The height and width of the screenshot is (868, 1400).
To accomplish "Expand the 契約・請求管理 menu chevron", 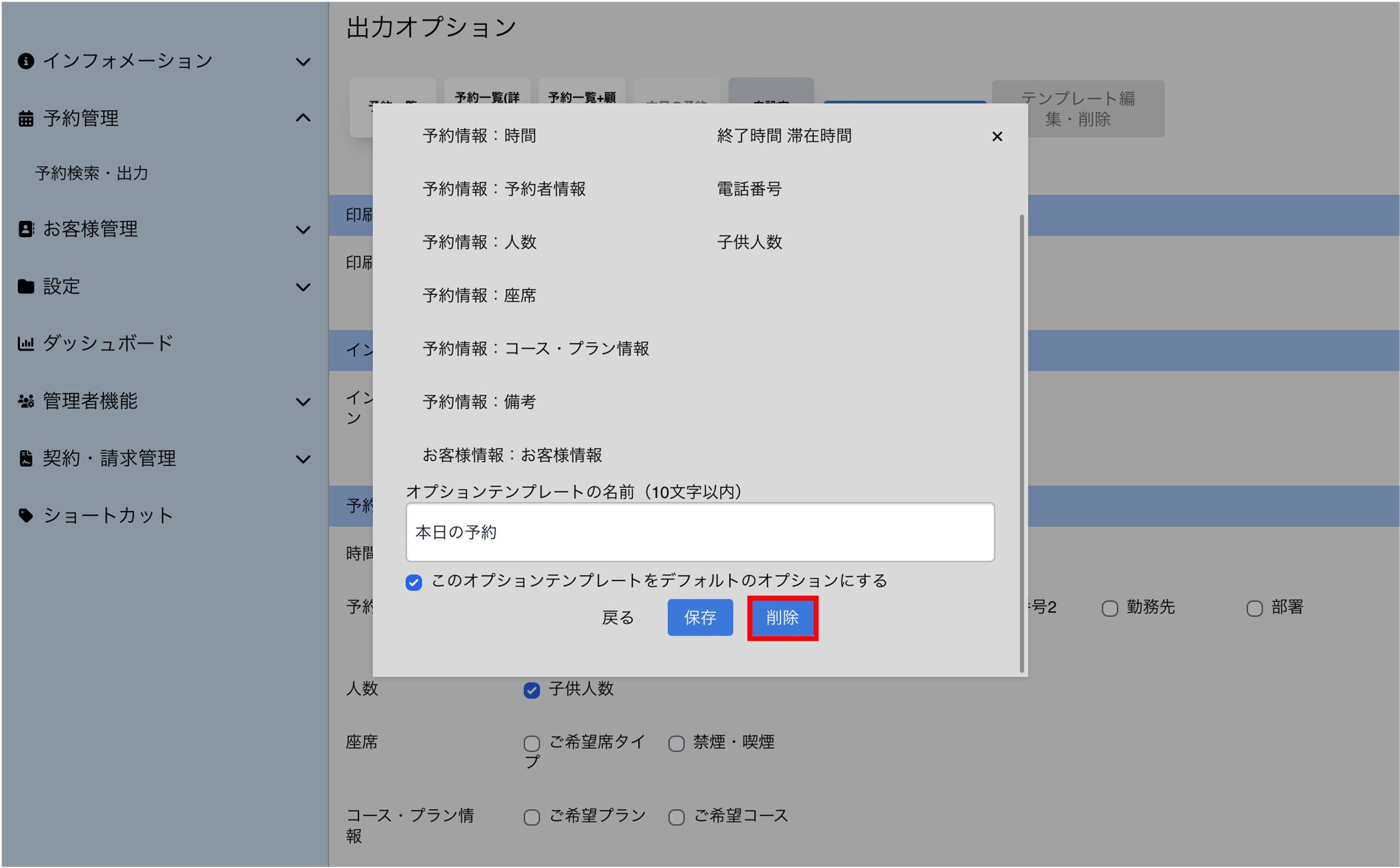I will pos(303,459).
